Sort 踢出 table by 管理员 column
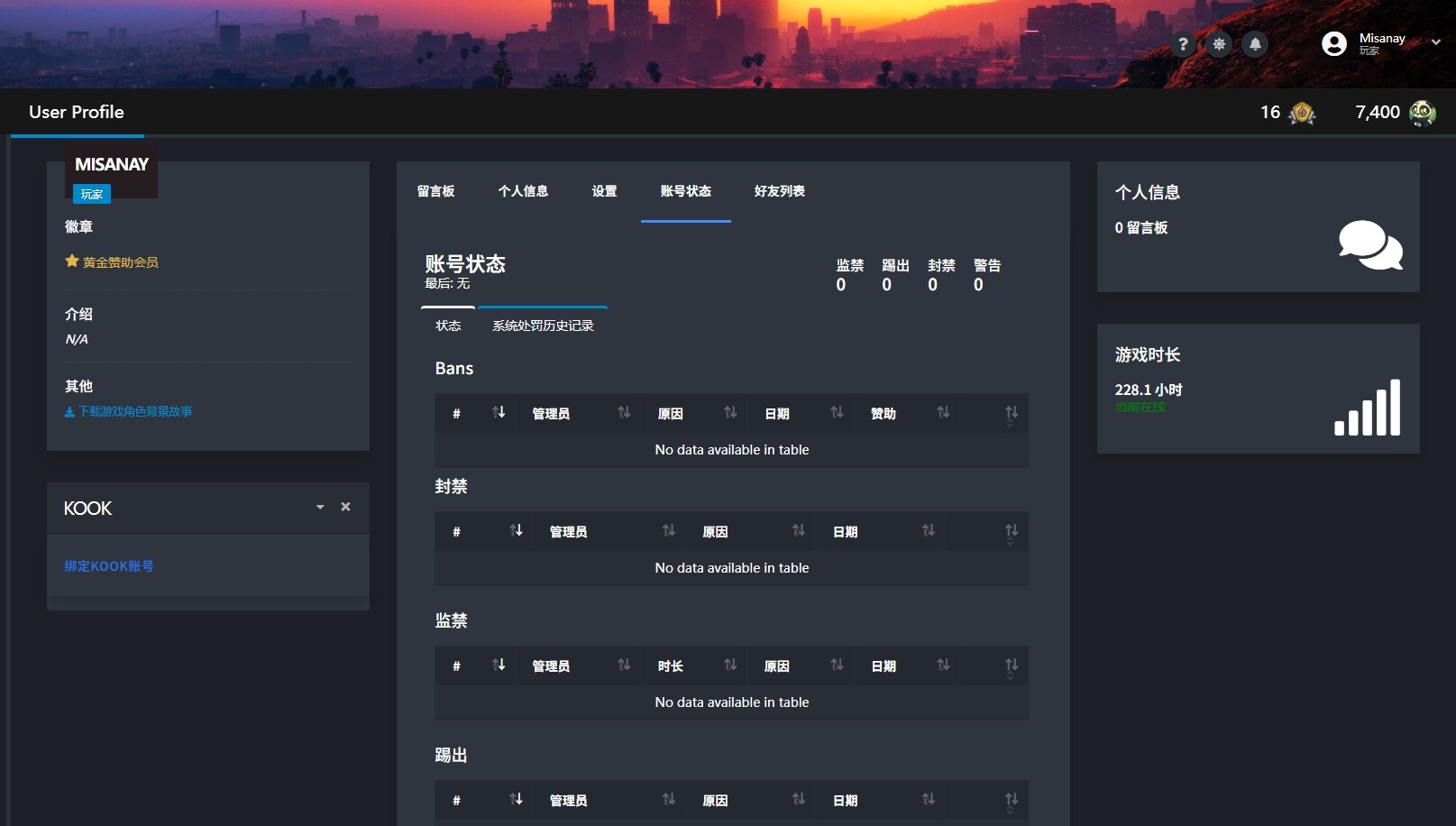The height and width of the screenshot is (826, 1456). [x=608, y=800]
